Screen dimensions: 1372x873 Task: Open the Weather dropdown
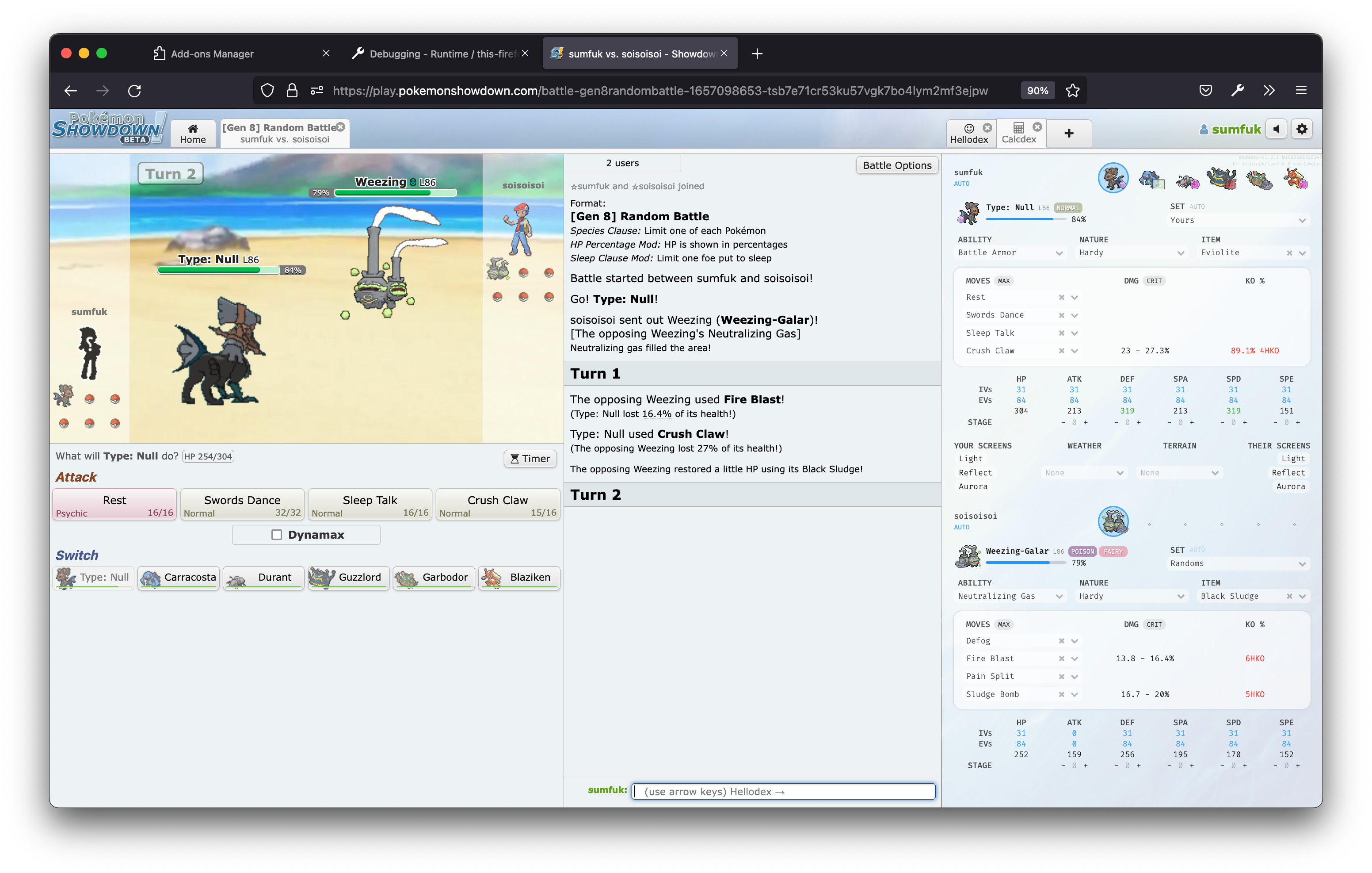pyautogui.click(x=1084, y=472)
